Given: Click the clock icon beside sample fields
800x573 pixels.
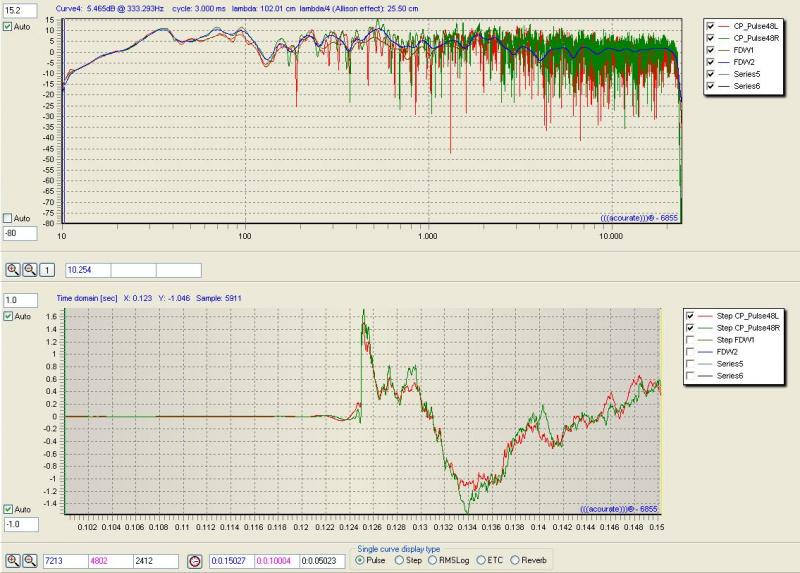Looking at the screenshot, I should point(195,561).
